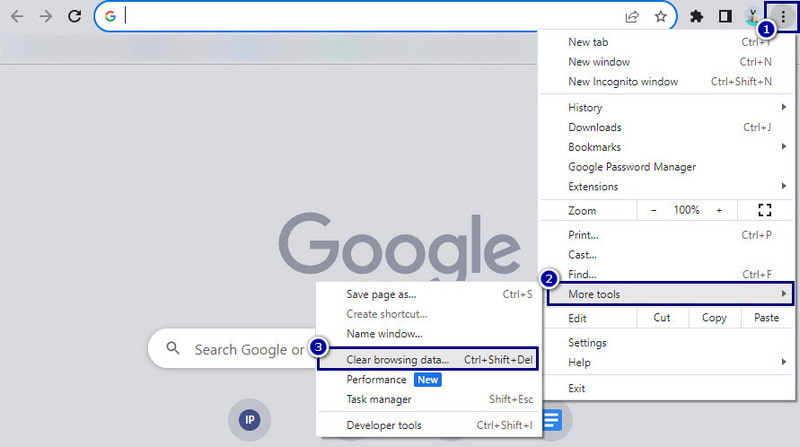Click the forward navigation arrow

pos(46,16)
